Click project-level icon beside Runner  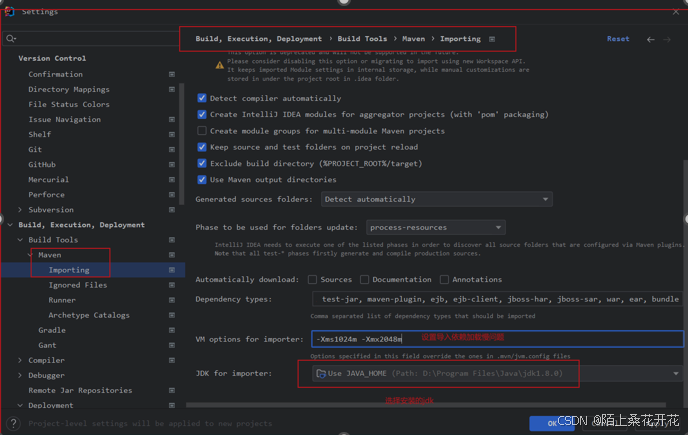172,300
